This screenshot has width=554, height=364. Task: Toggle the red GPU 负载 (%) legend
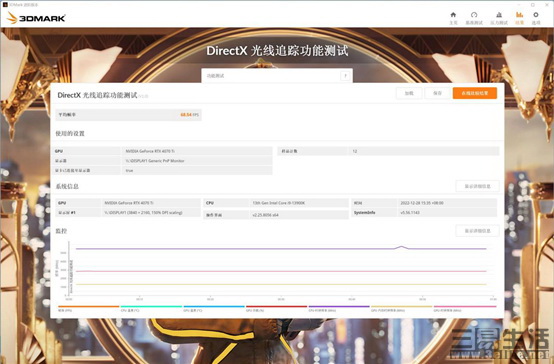pyautogui.click(x=276, y=309)
